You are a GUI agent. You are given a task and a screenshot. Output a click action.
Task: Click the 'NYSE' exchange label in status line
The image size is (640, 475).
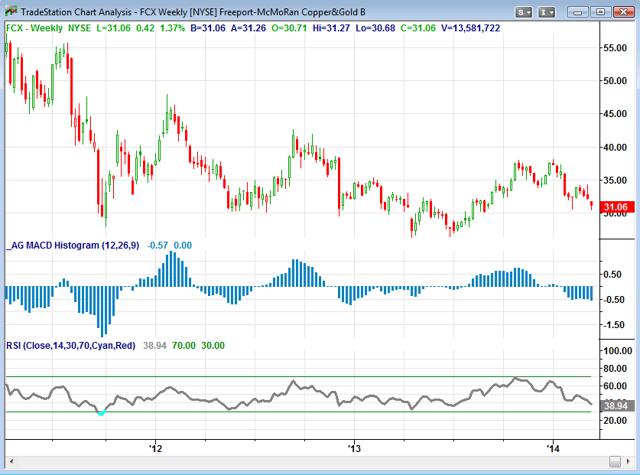pyautogui.click(x=79, y=28)
